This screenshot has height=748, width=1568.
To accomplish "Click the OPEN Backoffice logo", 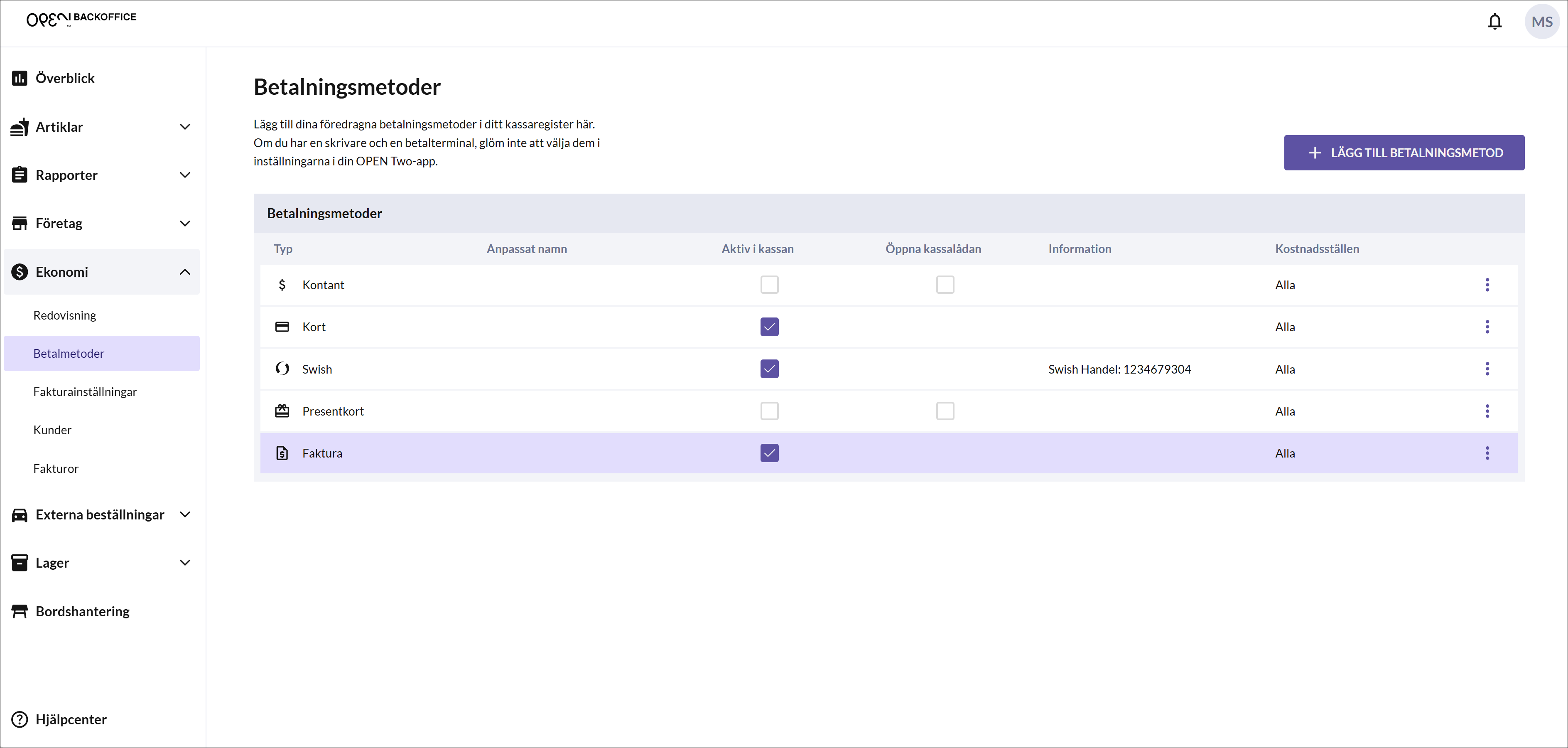I will (x=81, y=19).
